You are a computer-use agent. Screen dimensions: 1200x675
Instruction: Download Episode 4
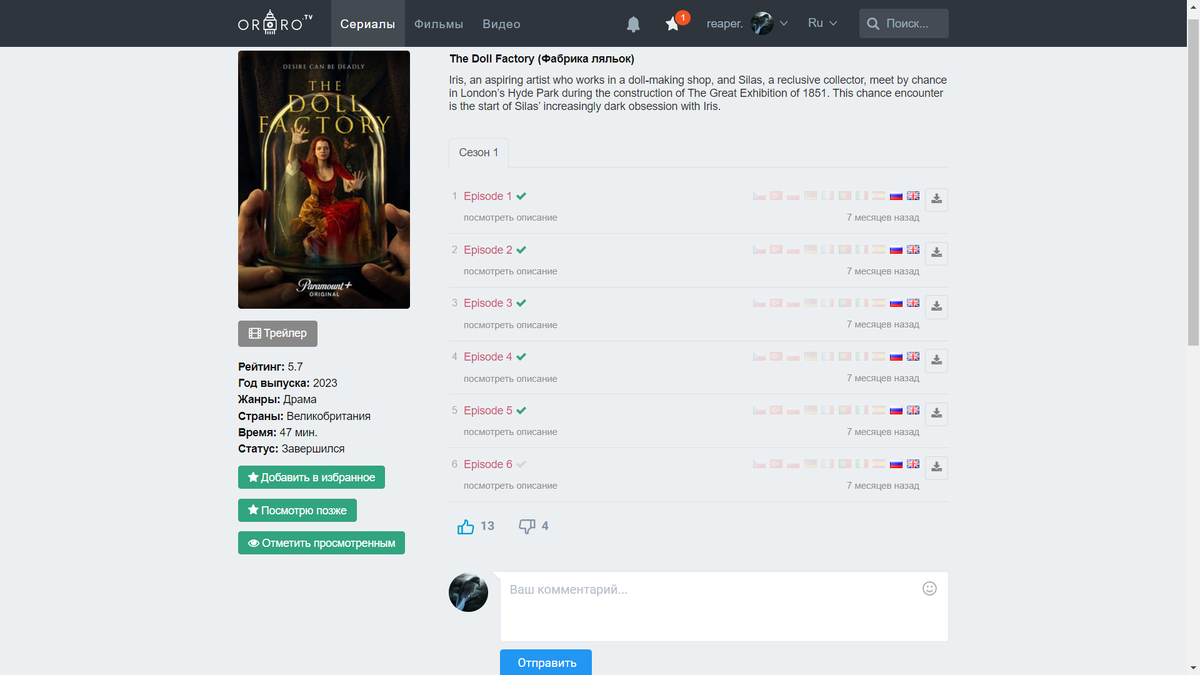936,360
